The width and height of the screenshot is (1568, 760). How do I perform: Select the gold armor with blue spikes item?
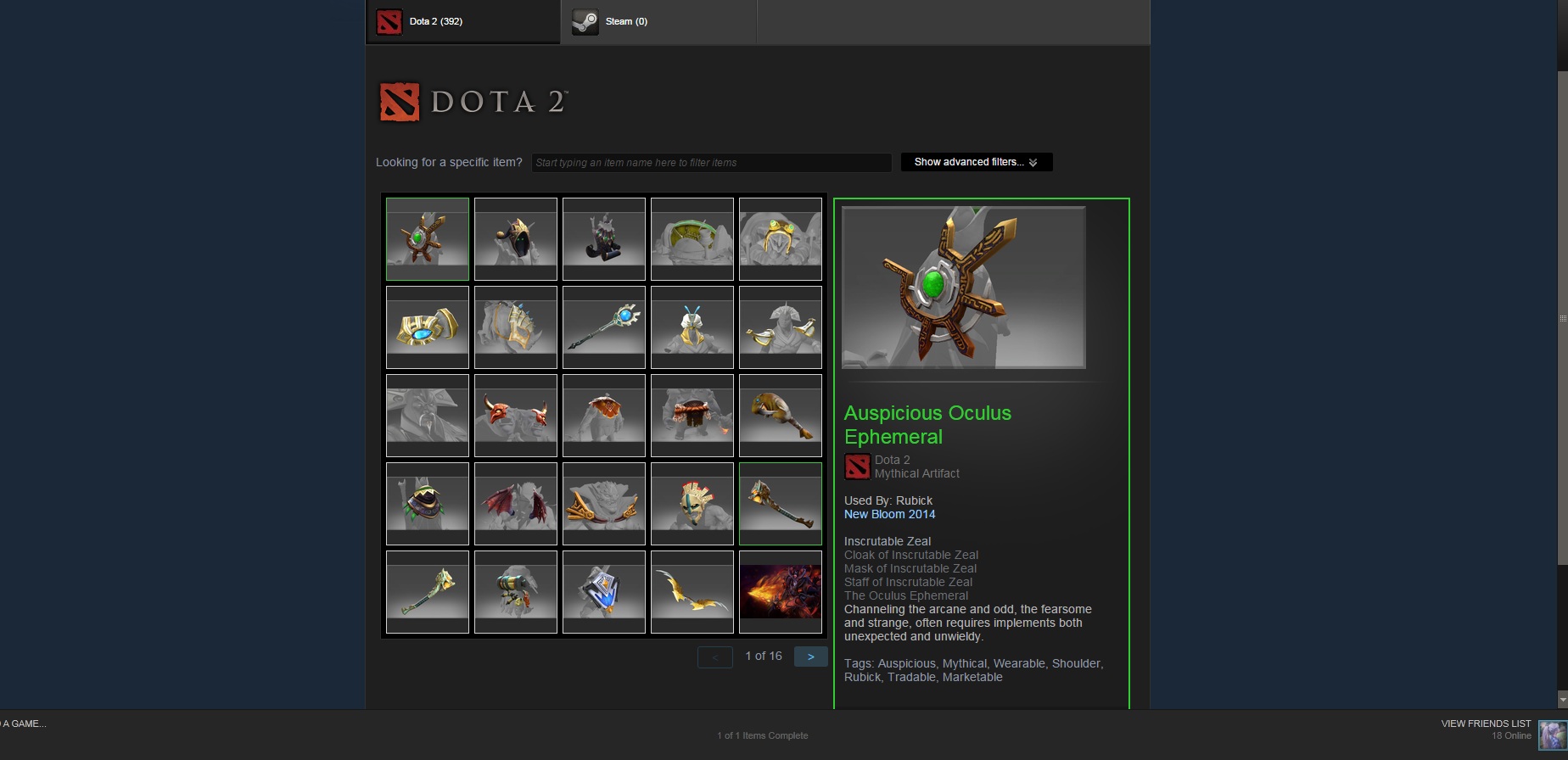click(x=516, y=327)
